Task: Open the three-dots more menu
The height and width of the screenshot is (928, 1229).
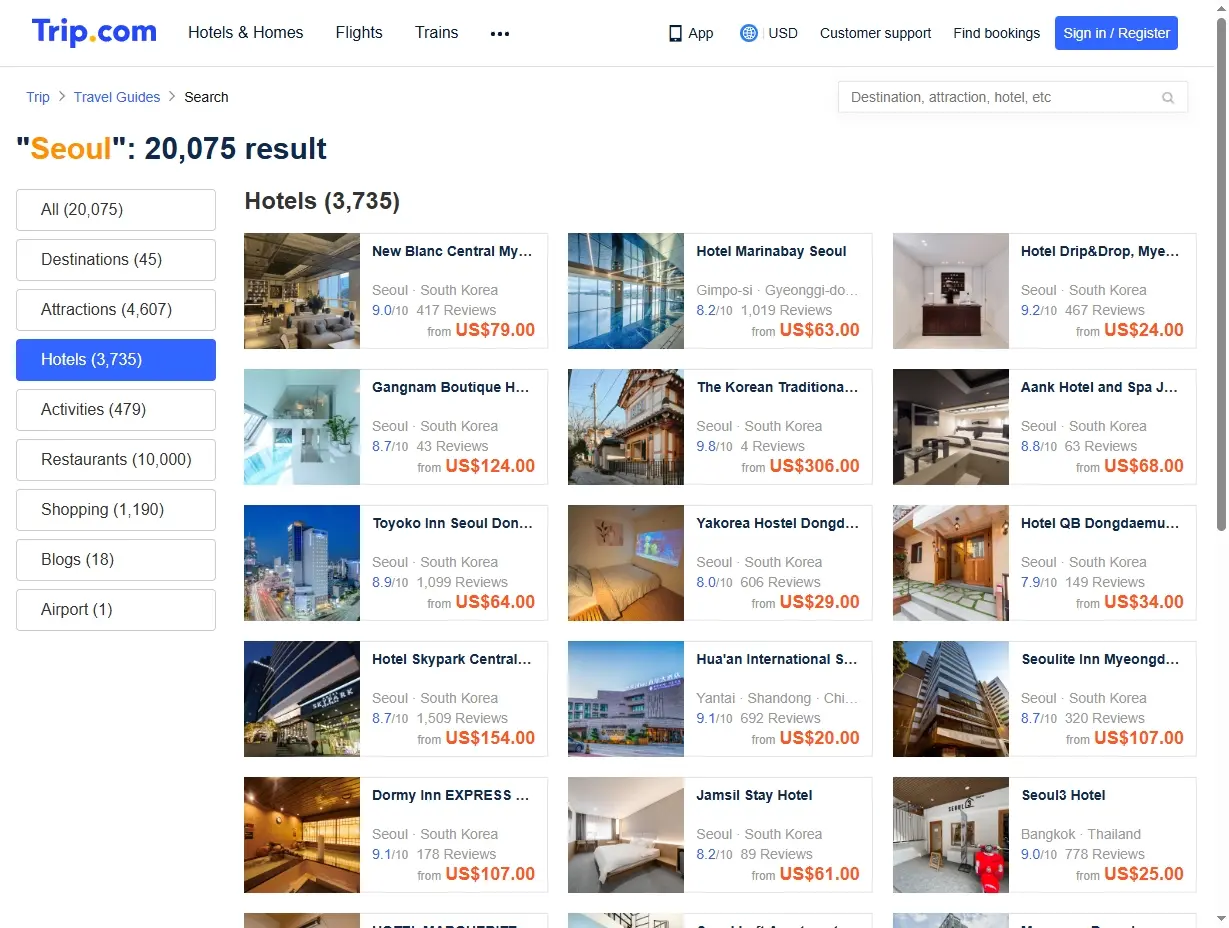Action: (500, 33)
